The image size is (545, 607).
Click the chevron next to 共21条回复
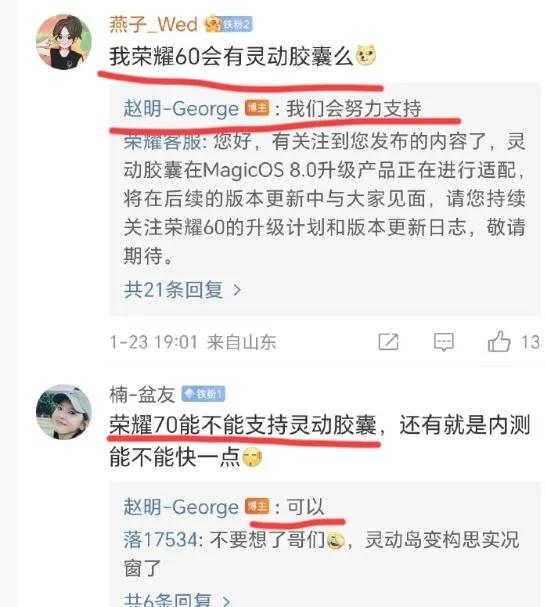pos(237,290)
